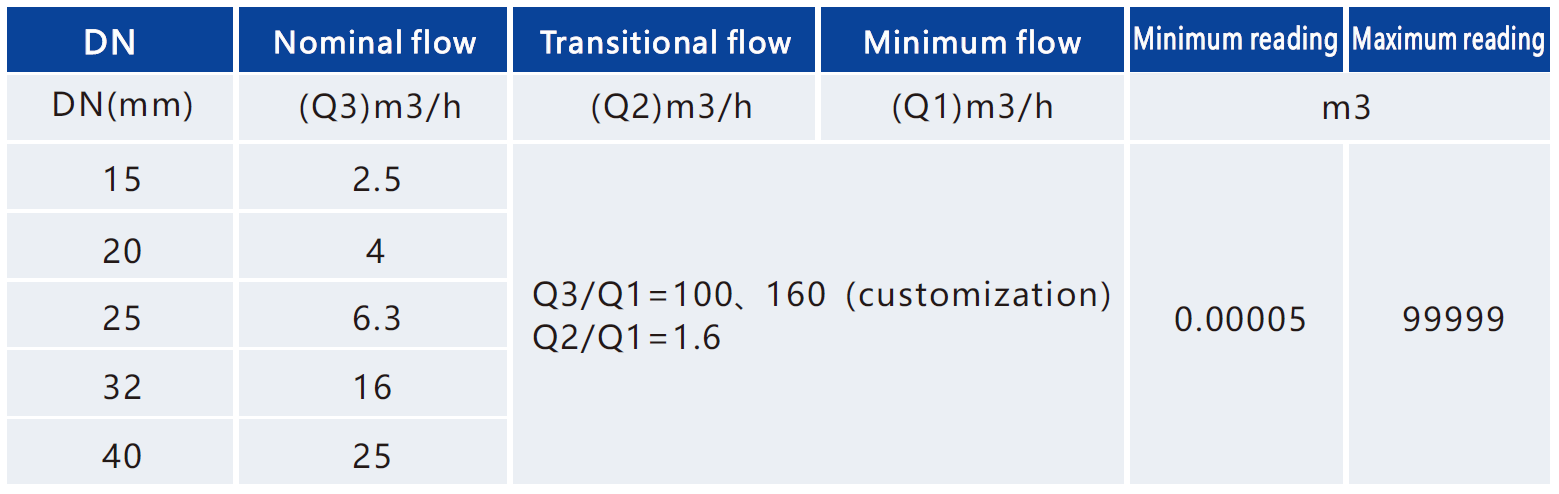
Task: Click the Transitional flow column header
Action: coord(665,42)
